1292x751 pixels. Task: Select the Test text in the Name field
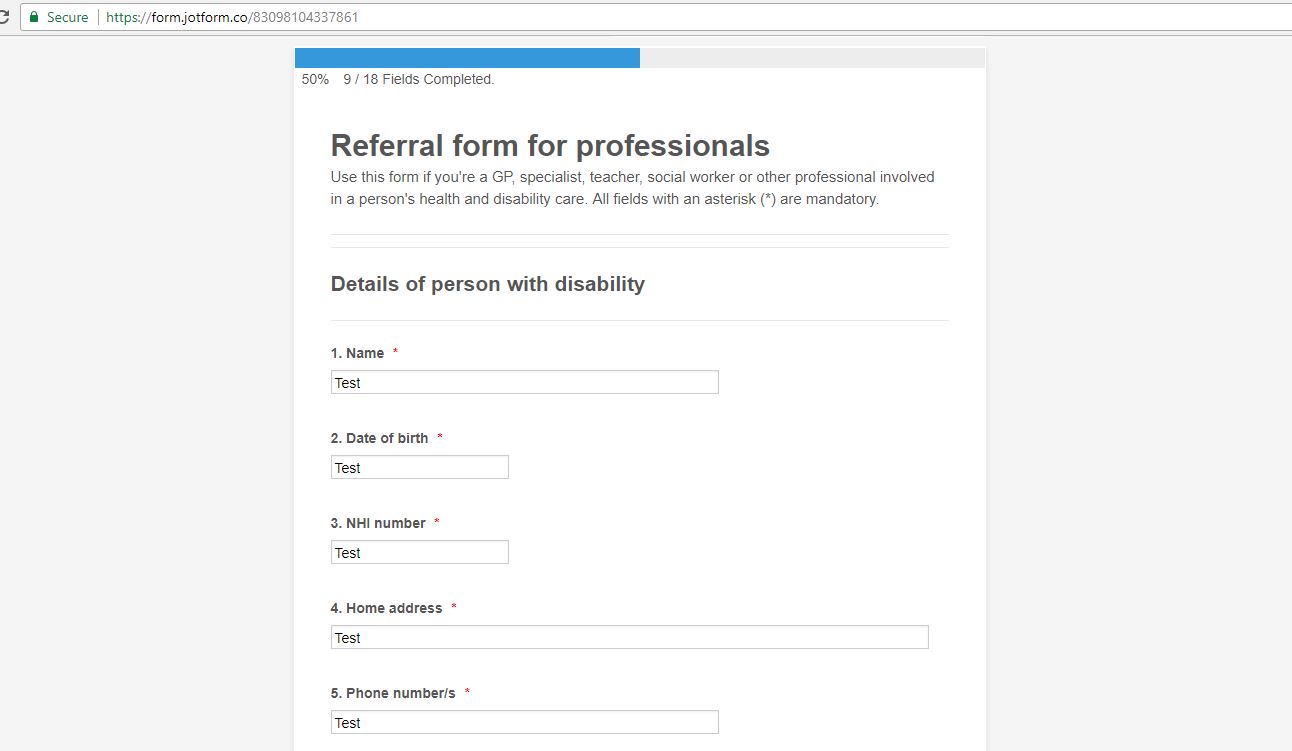click(346, 382)
